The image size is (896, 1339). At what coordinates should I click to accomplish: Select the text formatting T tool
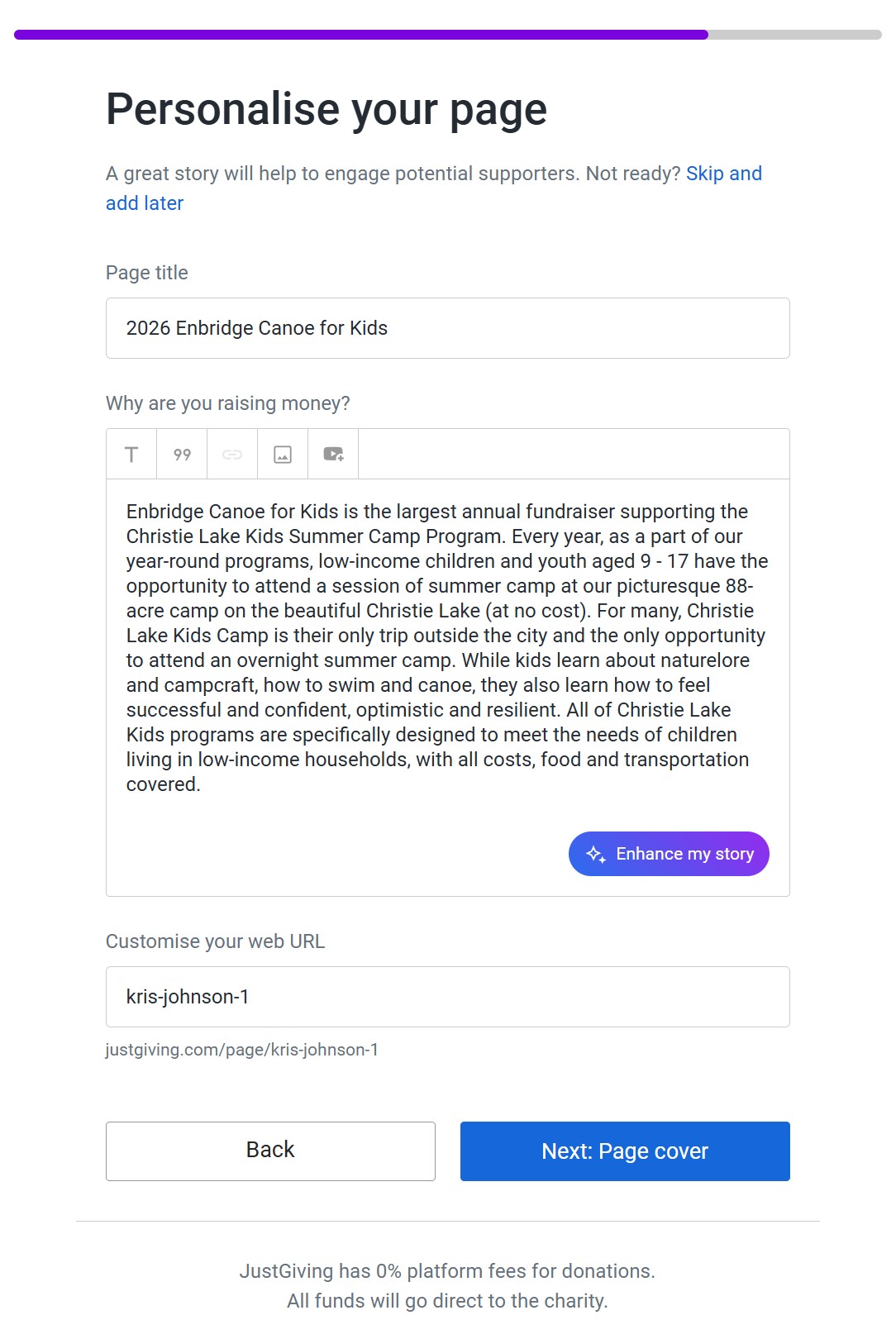point(131,455)
